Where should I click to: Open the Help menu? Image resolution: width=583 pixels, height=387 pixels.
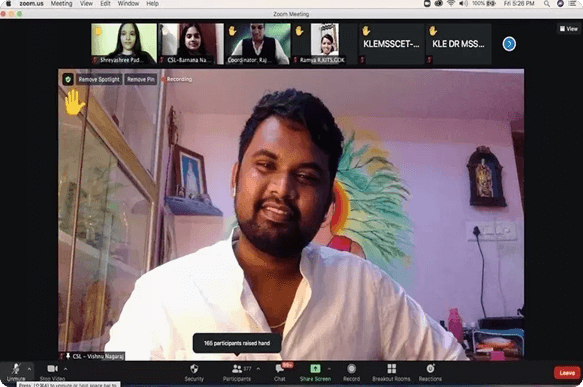152,4
